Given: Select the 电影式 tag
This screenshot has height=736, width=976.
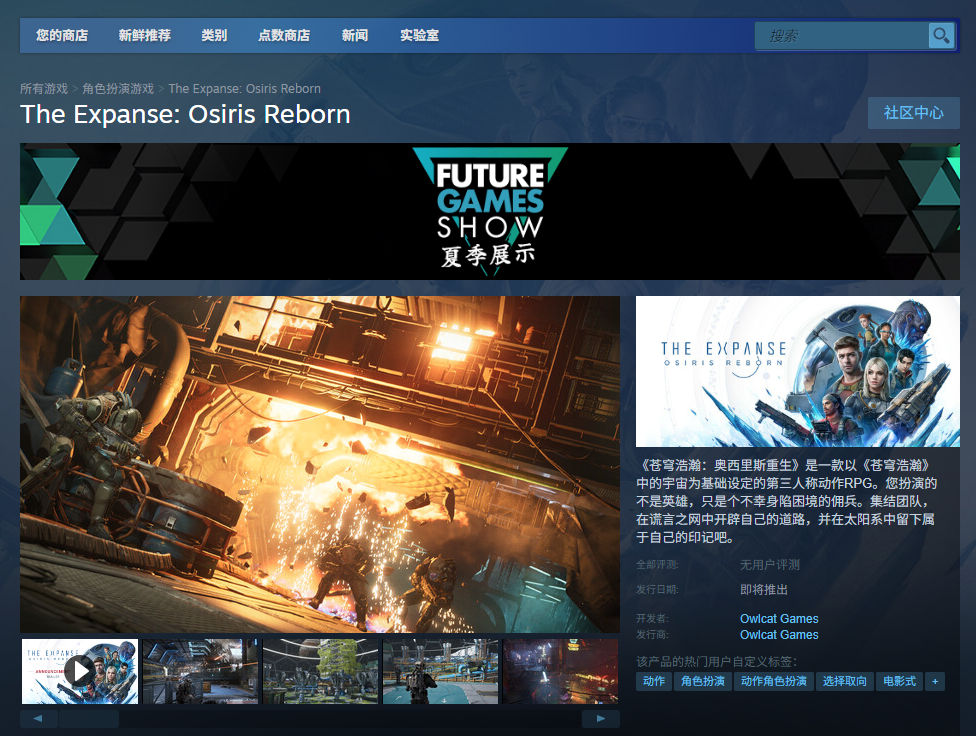Looking at the screenshot, I should click(899, 681).
